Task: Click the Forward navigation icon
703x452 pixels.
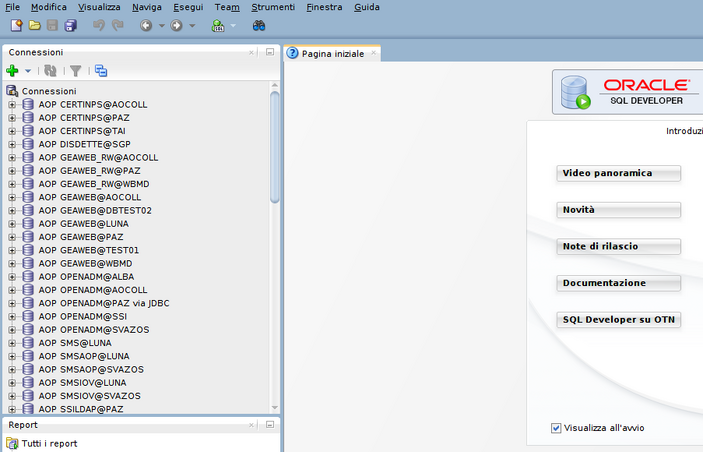Action: 176,26
